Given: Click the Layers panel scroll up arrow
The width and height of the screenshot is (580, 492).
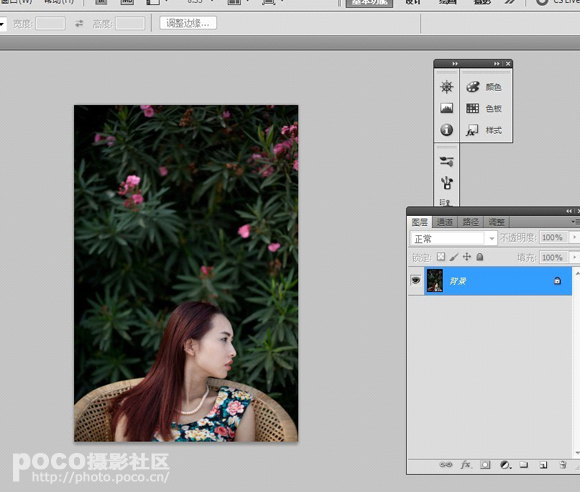Looking at the screenshot, I should [577, 273].
